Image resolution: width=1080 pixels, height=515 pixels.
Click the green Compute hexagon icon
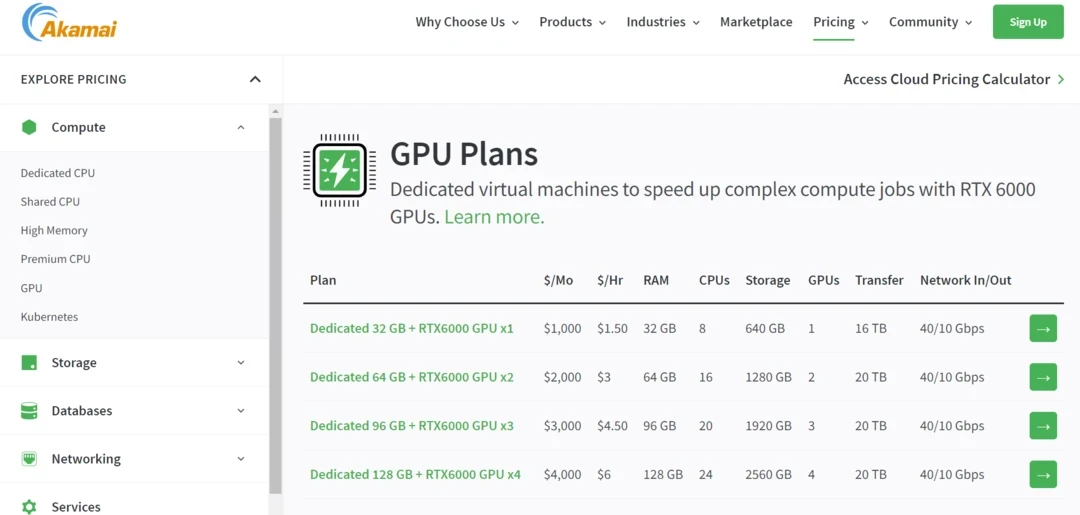(x=29, y=127)
